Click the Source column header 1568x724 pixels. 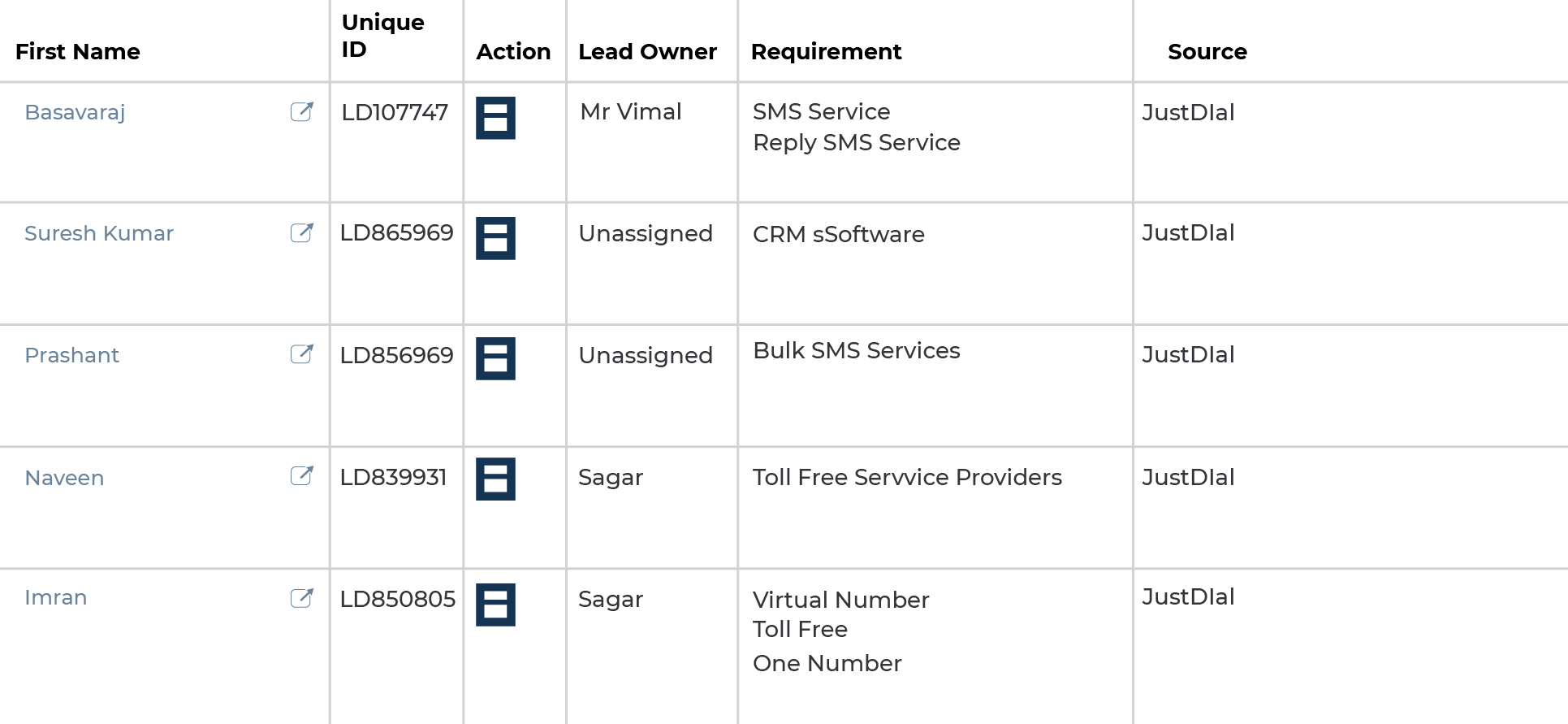point(1207,52)
